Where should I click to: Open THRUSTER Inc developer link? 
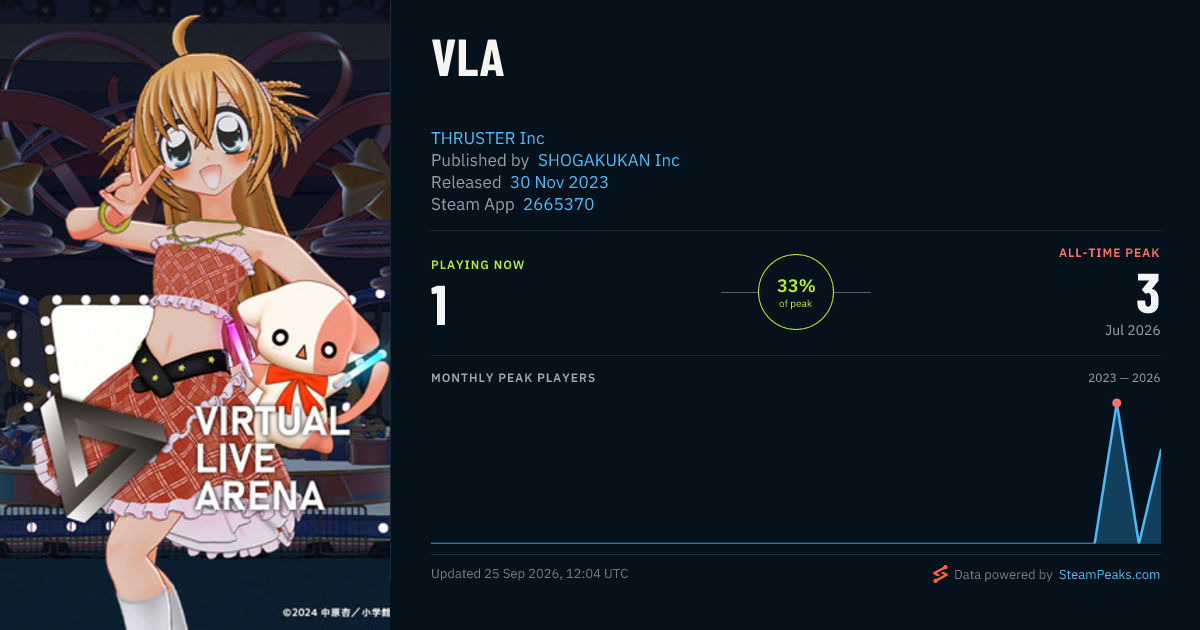coord(488,138)
